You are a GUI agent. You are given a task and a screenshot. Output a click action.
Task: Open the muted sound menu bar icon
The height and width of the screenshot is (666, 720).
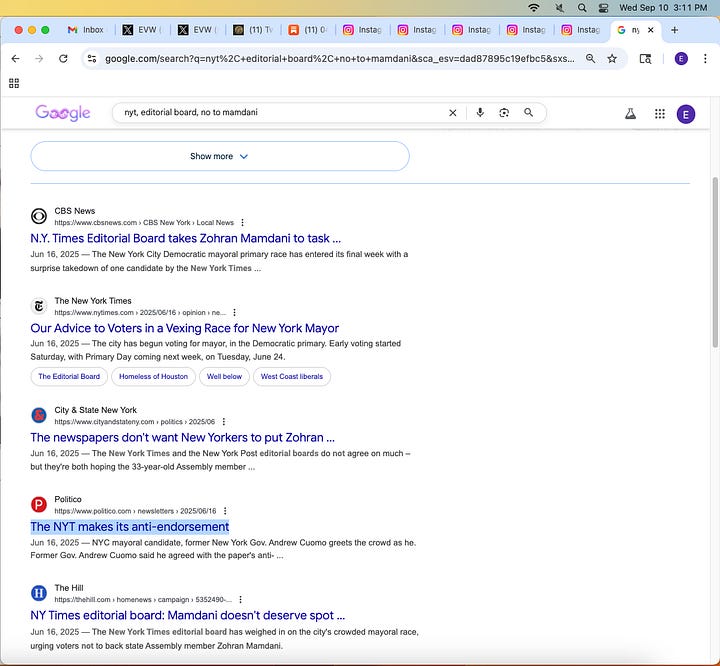(x=559, y=7)
